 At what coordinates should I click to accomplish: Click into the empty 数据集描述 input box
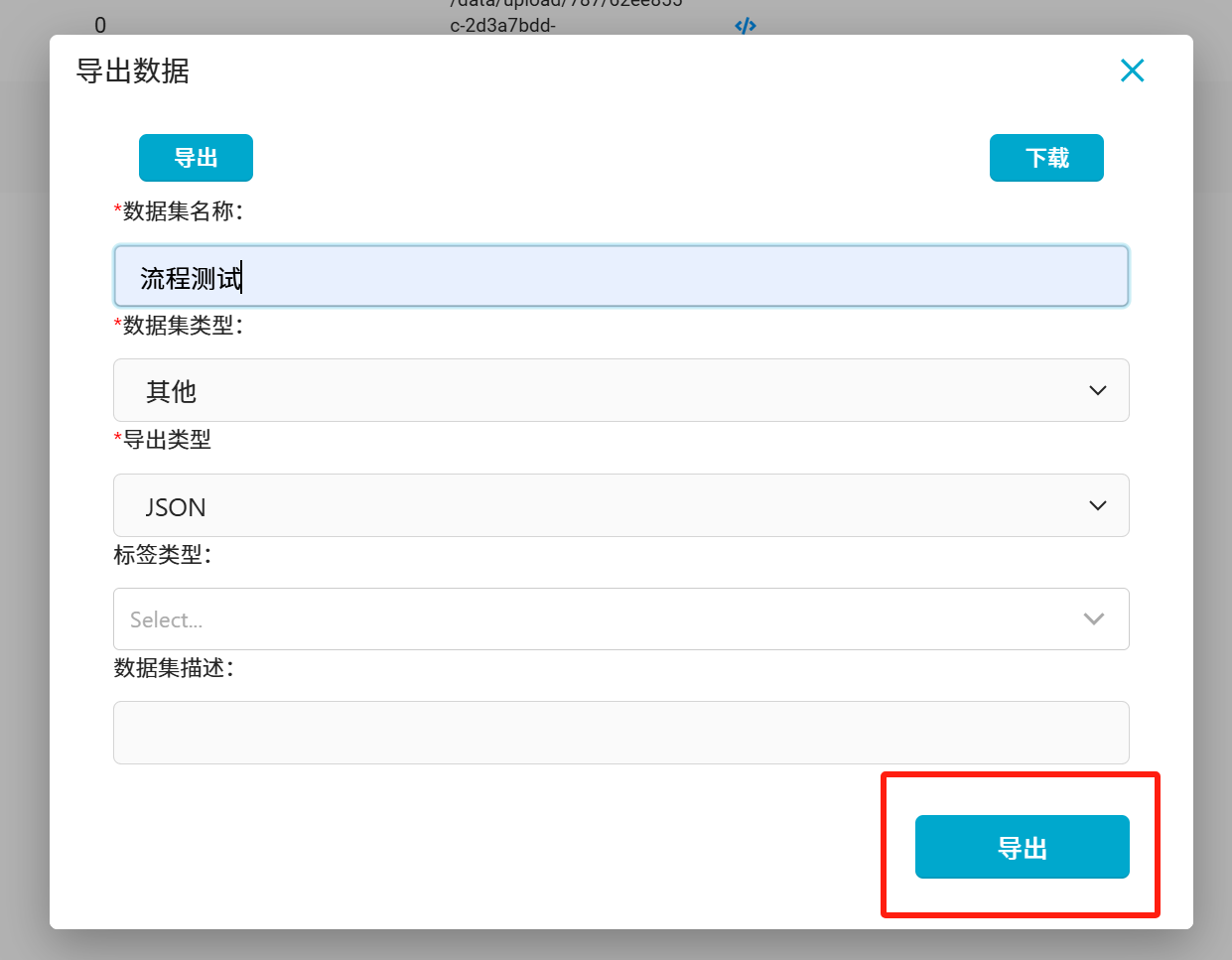[620, 733]
